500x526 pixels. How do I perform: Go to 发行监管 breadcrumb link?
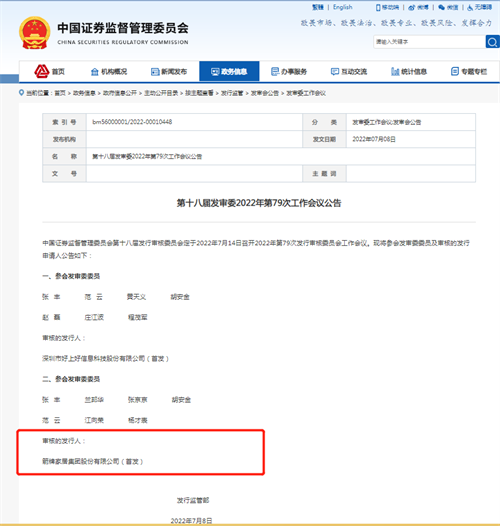[x=232, y=93]
